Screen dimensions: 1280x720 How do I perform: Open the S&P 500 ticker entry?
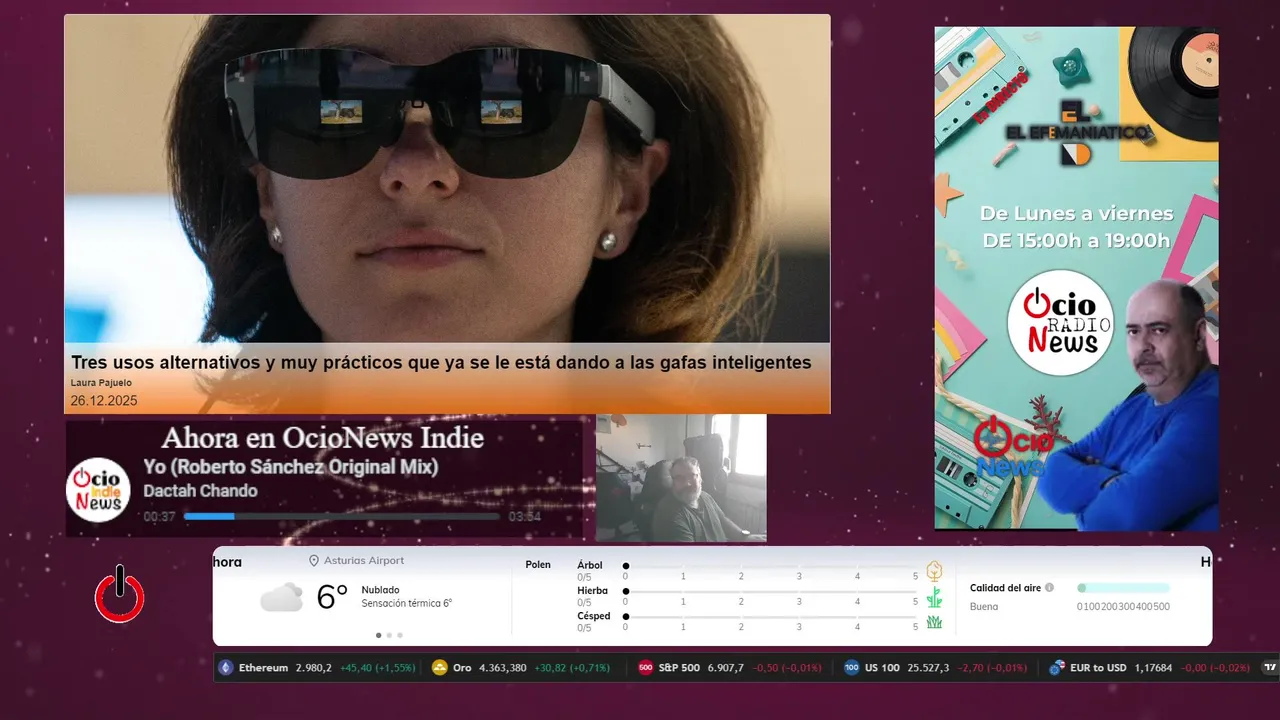tap(730, 668)
